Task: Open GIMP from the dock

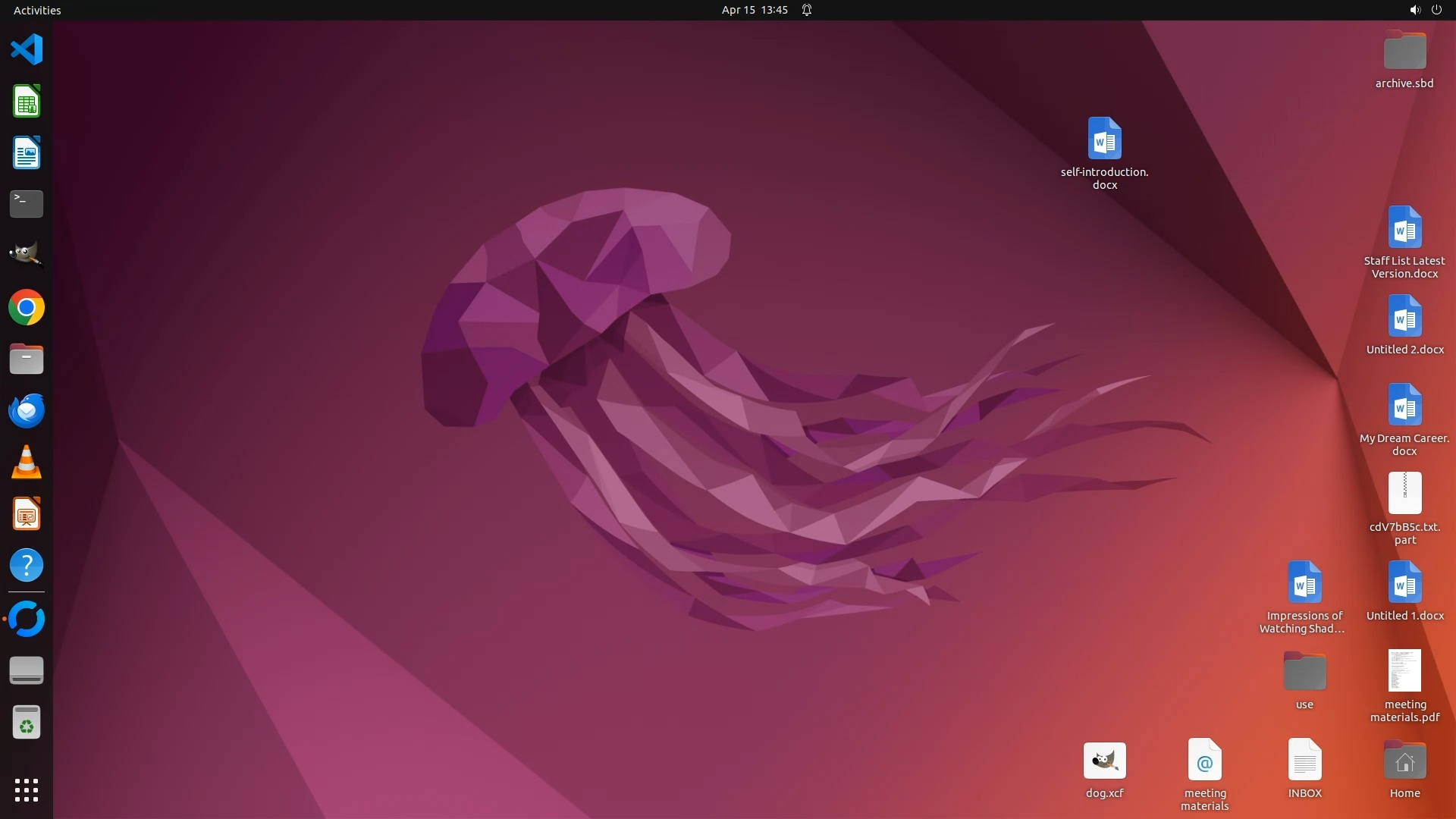Action: coord(27,256)
